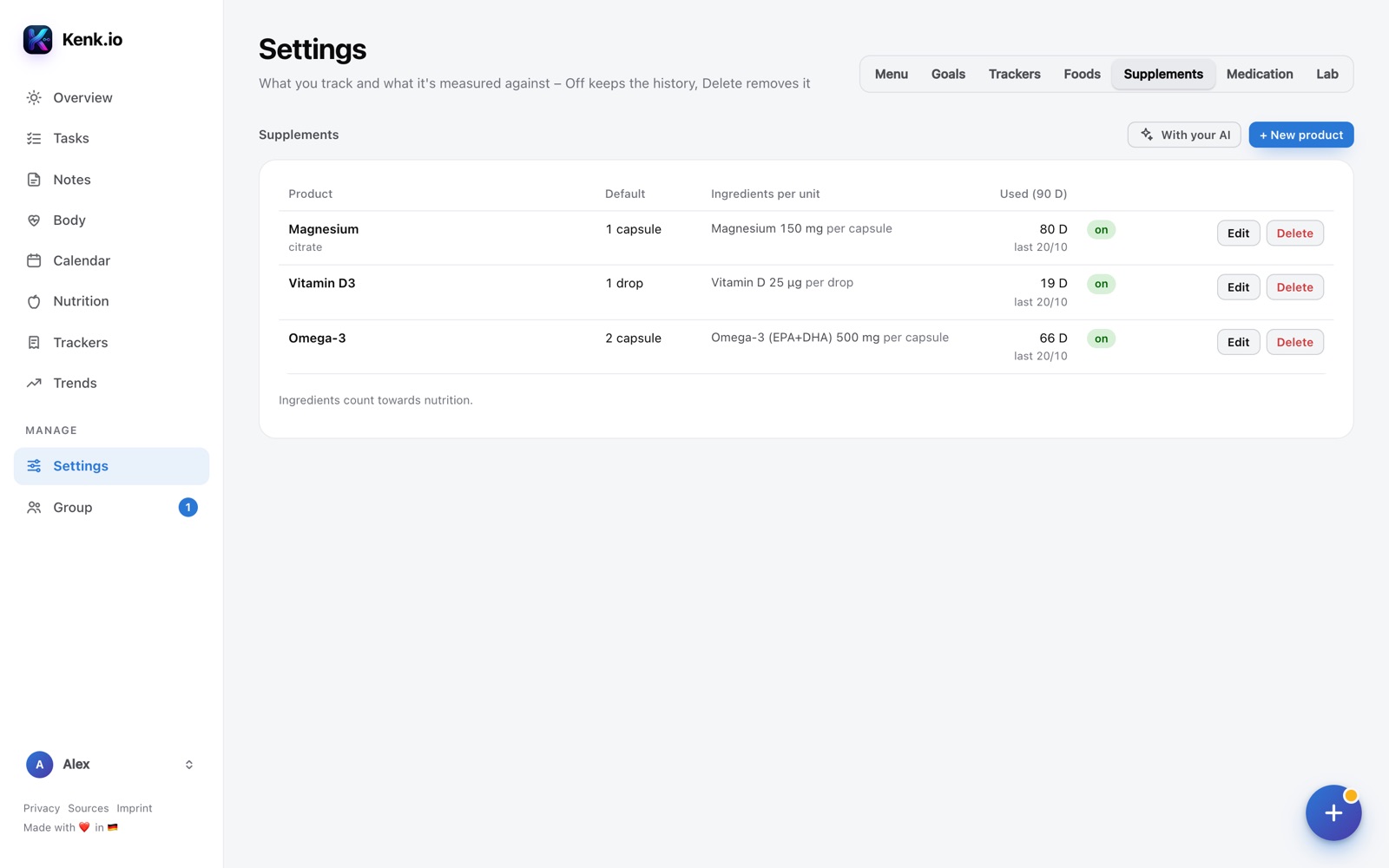Click the Omega-3 product name
1389x868 pixels.
click(317, 338)
